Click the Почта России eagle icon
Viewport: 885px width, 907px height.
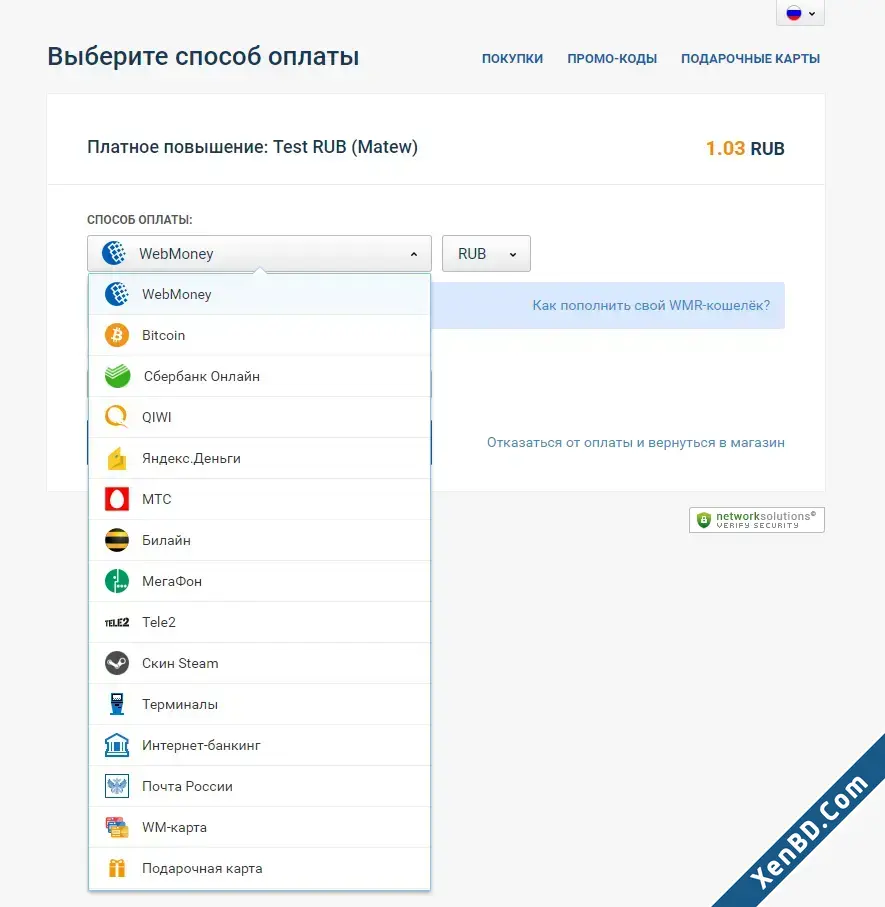click(117, 786)
